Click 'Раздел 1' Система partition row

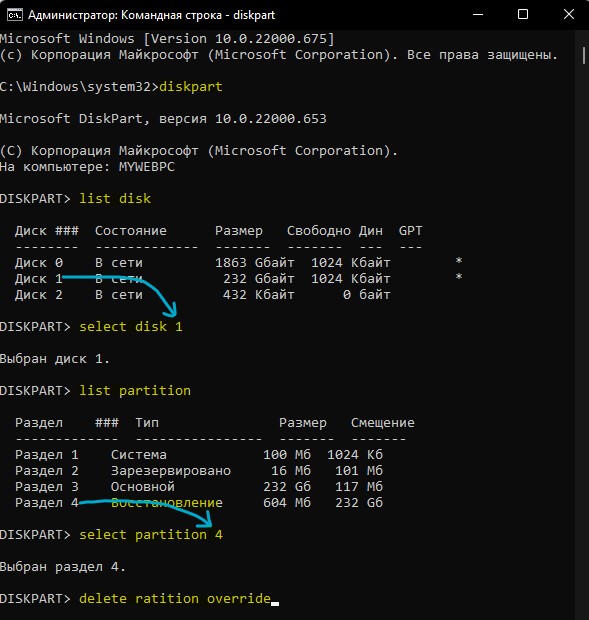pyautogui.click(x=199, y=455)
